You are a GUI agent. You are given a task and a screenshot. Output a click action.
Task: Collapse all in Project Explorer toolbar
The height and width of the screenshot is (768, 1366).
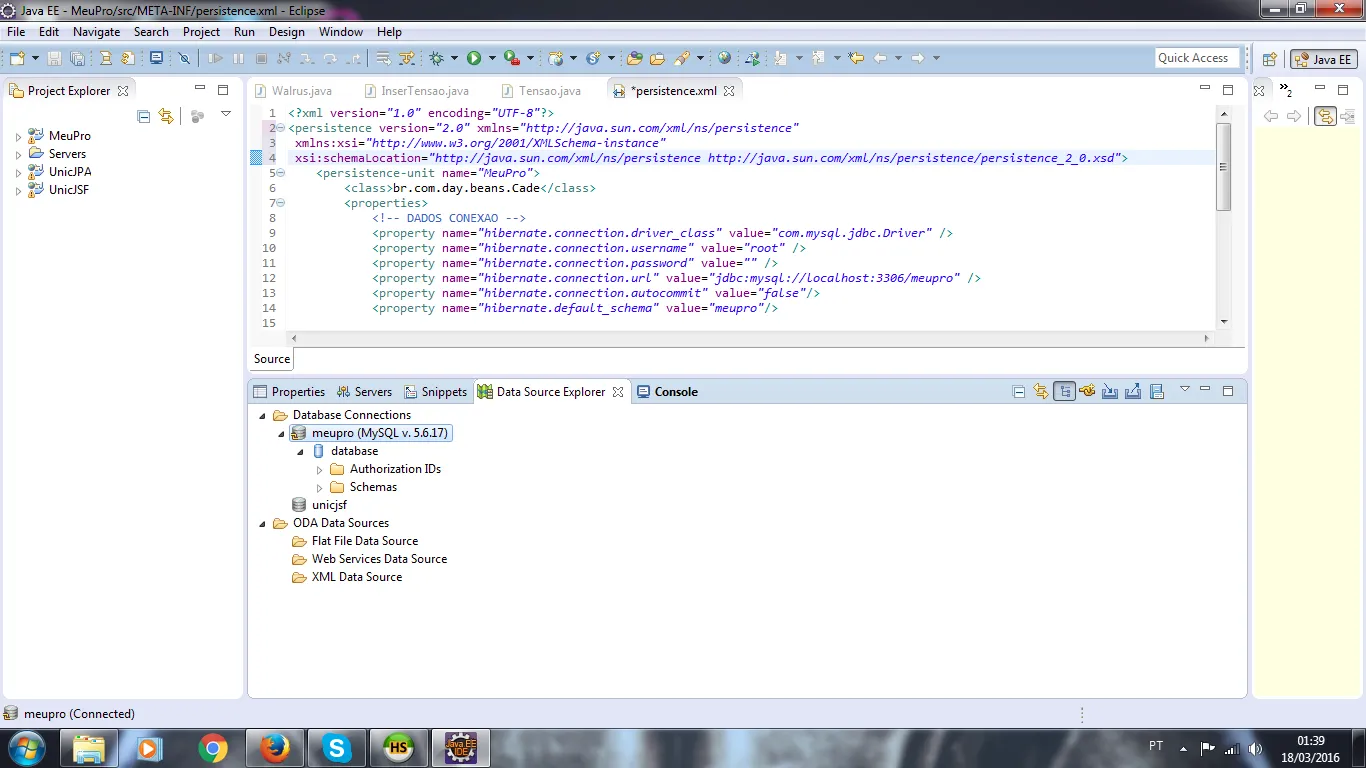tap(144, 116)
